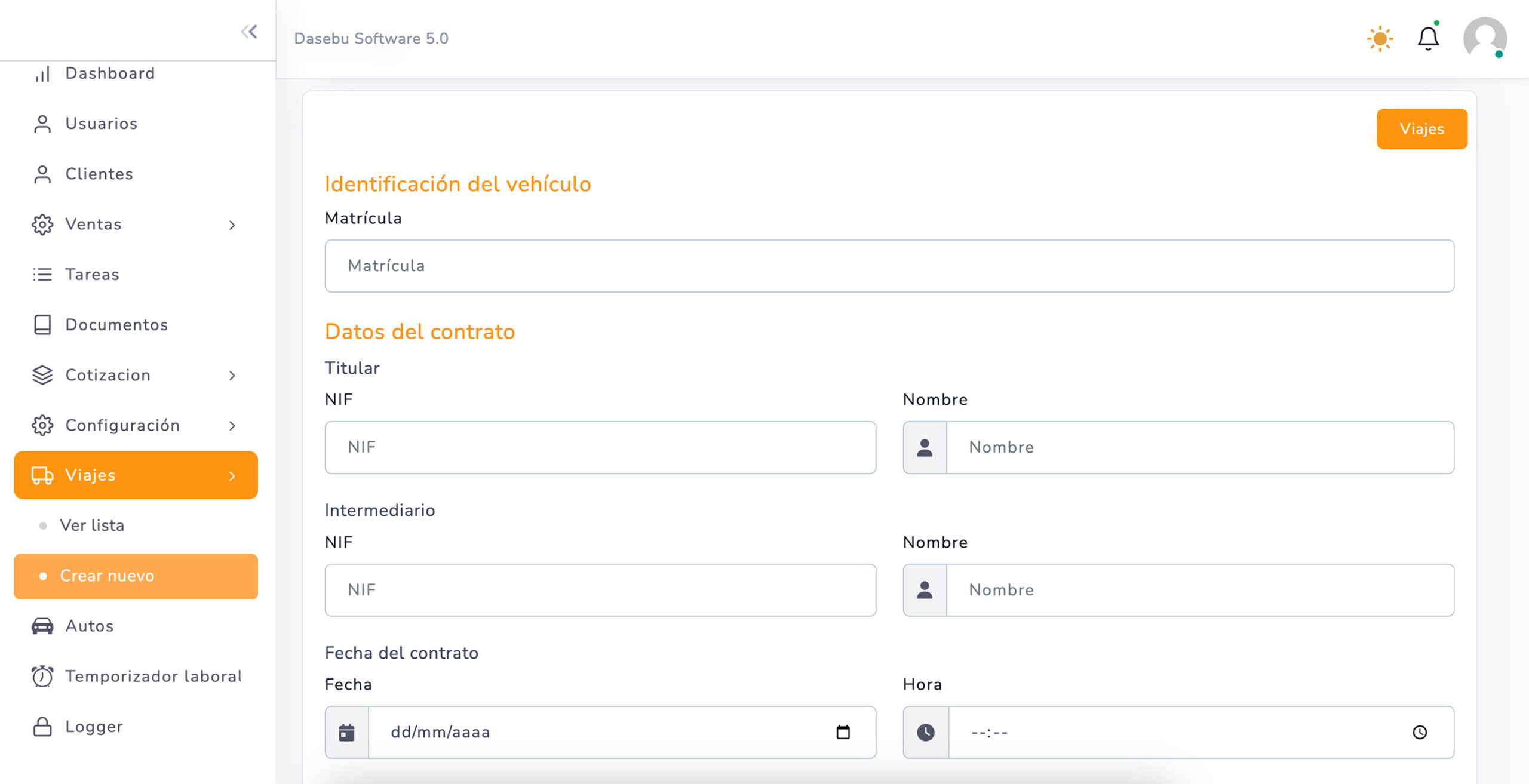Go to Usuarios section
Image resolution: width=1529 pixels, height=784 pixels.
[x=136, y=124]
